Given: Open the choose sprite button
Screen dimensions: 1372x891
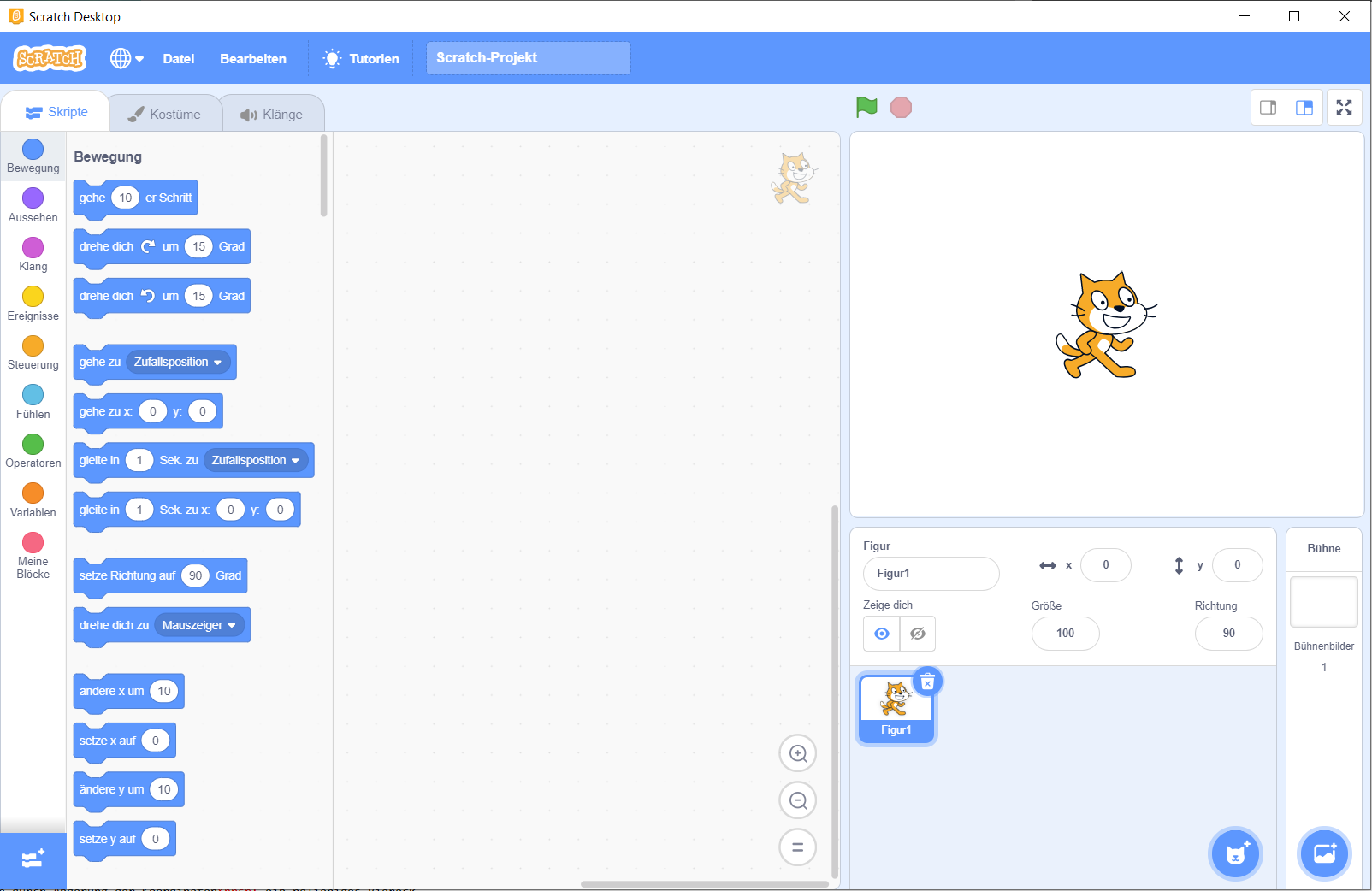Looking at the screenshot, I should tap(1236, 853).
